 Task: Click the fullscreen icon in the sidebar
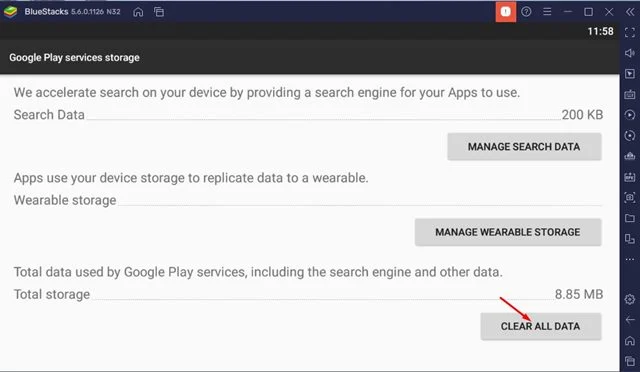click(x=630, y=32)
